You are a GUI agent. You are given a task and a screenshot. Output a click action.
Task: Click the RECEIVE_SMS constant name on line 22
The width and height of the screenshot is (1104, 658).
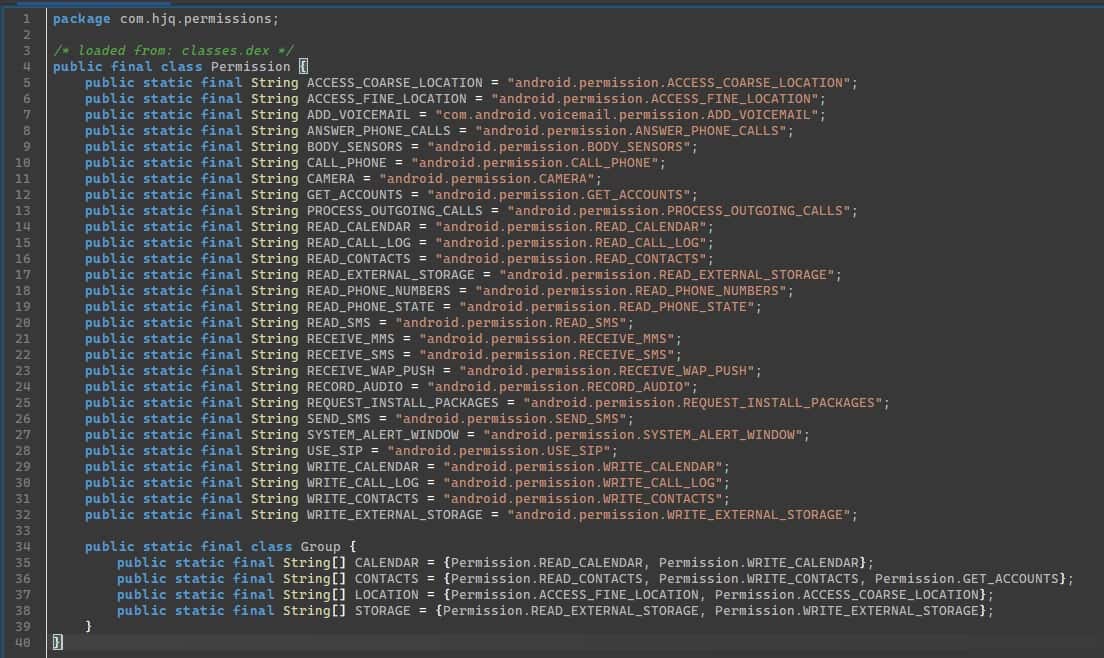[x=350, y=355]
